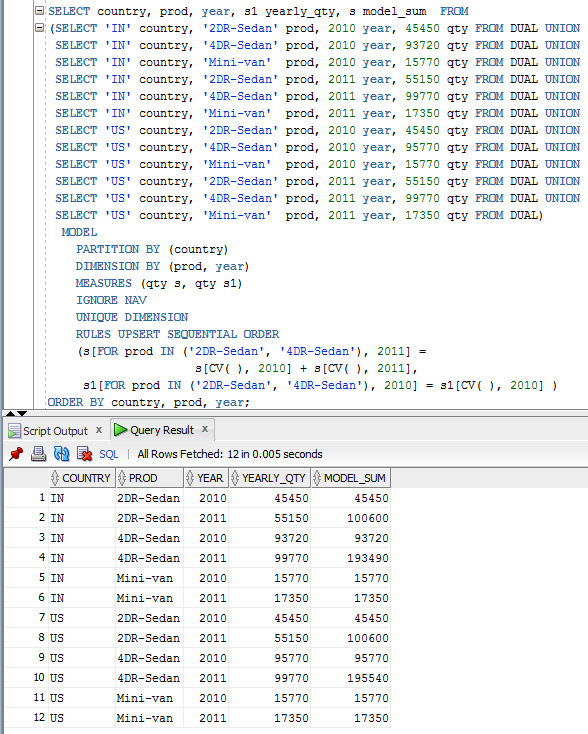The height and width of the screenshot is (734, 588).
Task: Place cursor on UNIQUE DIMENSION line
Action: (x=132, y=317)
